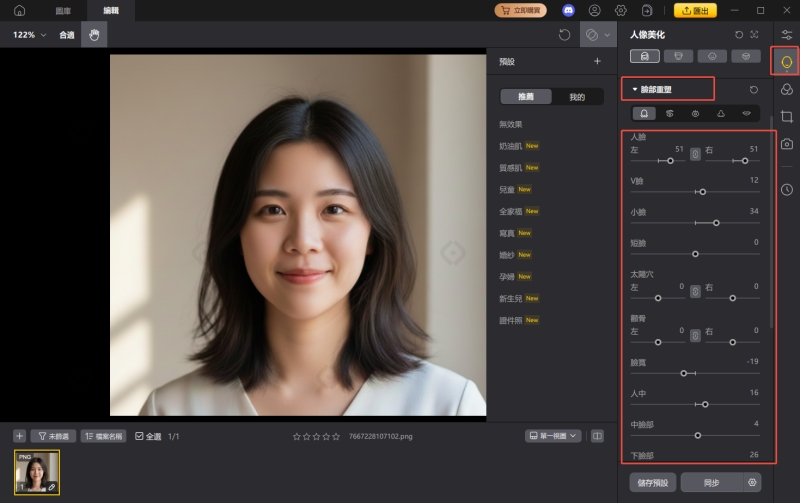Click the 匯出 export button
The image size is (800, 503).
pyautogui.click(x=695, y=10)
